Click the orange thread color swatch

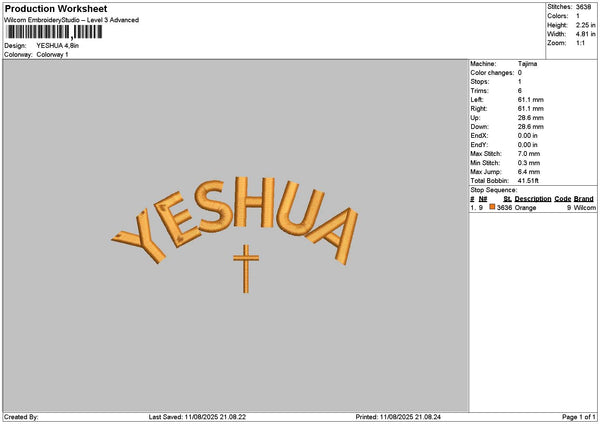(492, 207)
